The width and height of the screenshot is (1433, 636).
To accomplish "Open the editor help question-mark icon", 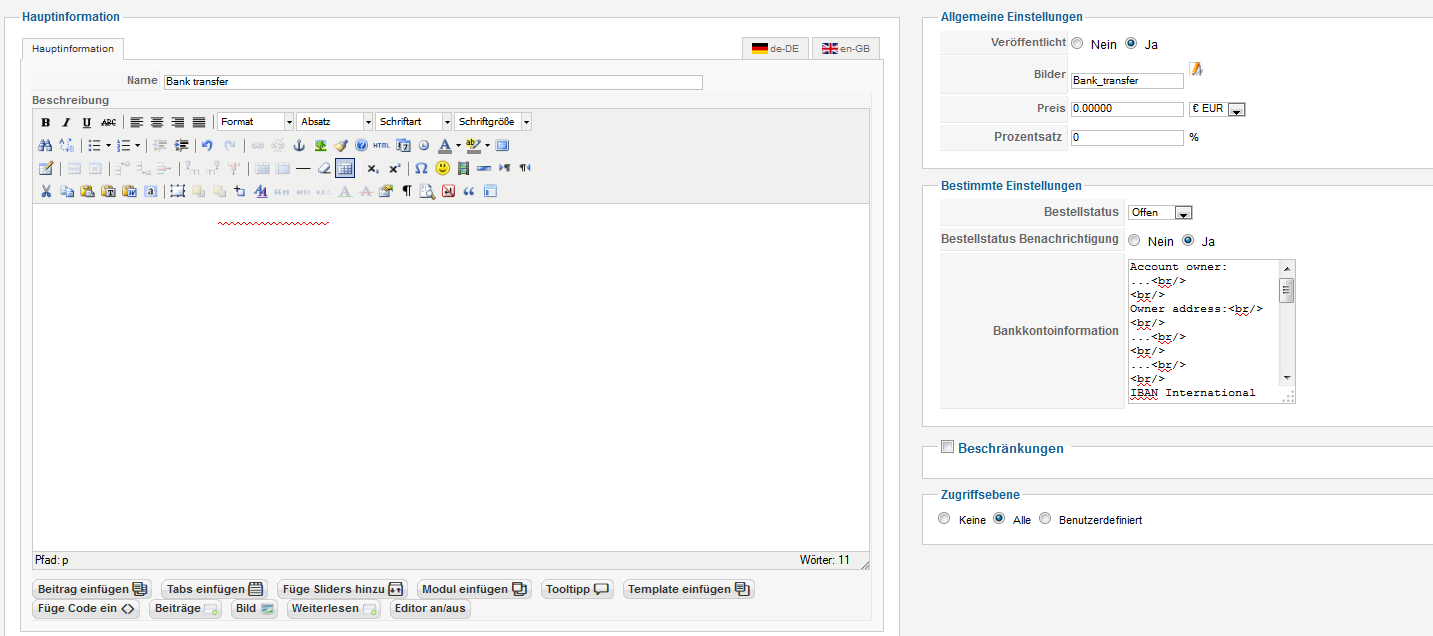I will pyautogui.click(x=361, y=145).
